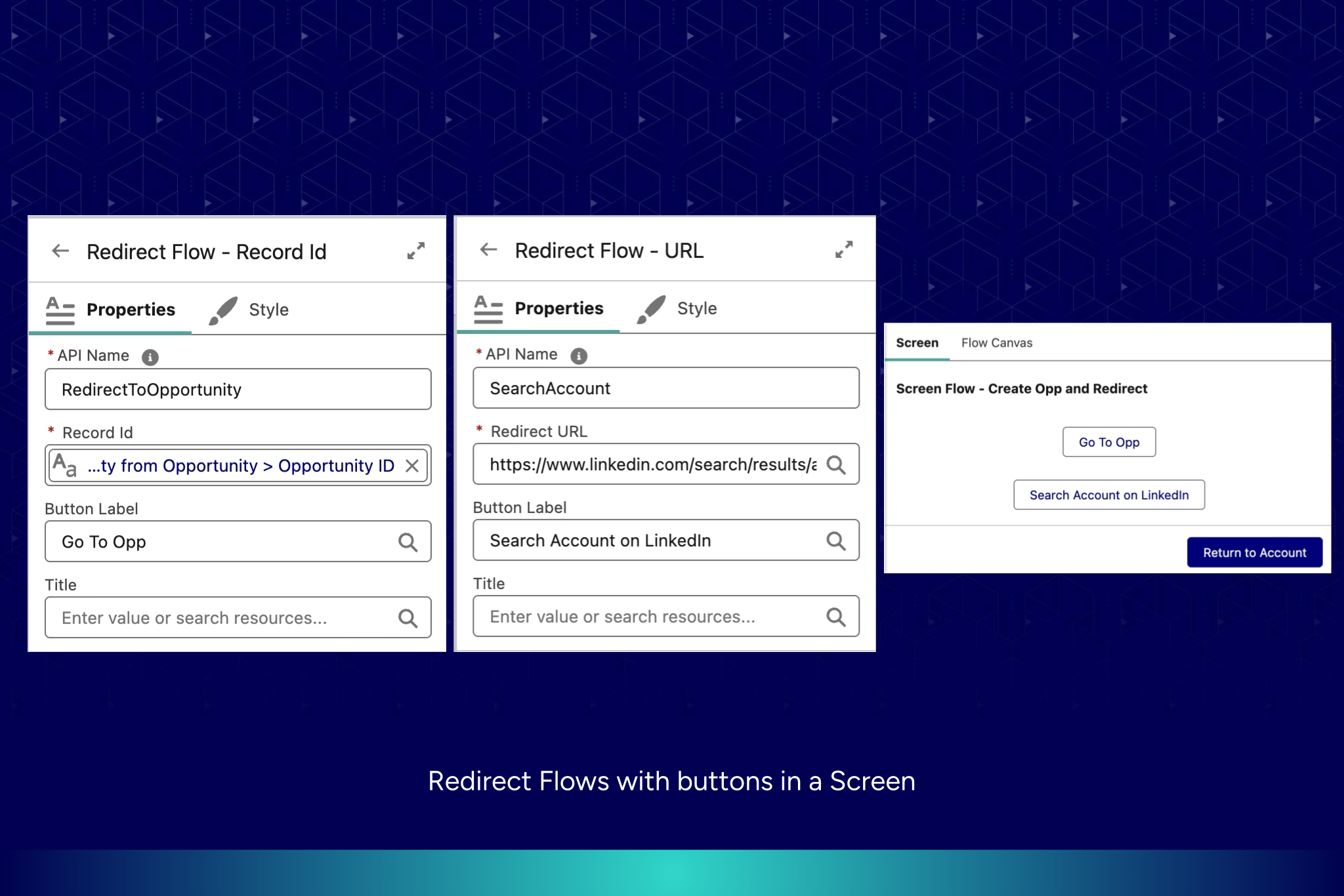Click API Name info icon in URL panel
Viewport: 1344px width, 896px height.
click(579, 356)
